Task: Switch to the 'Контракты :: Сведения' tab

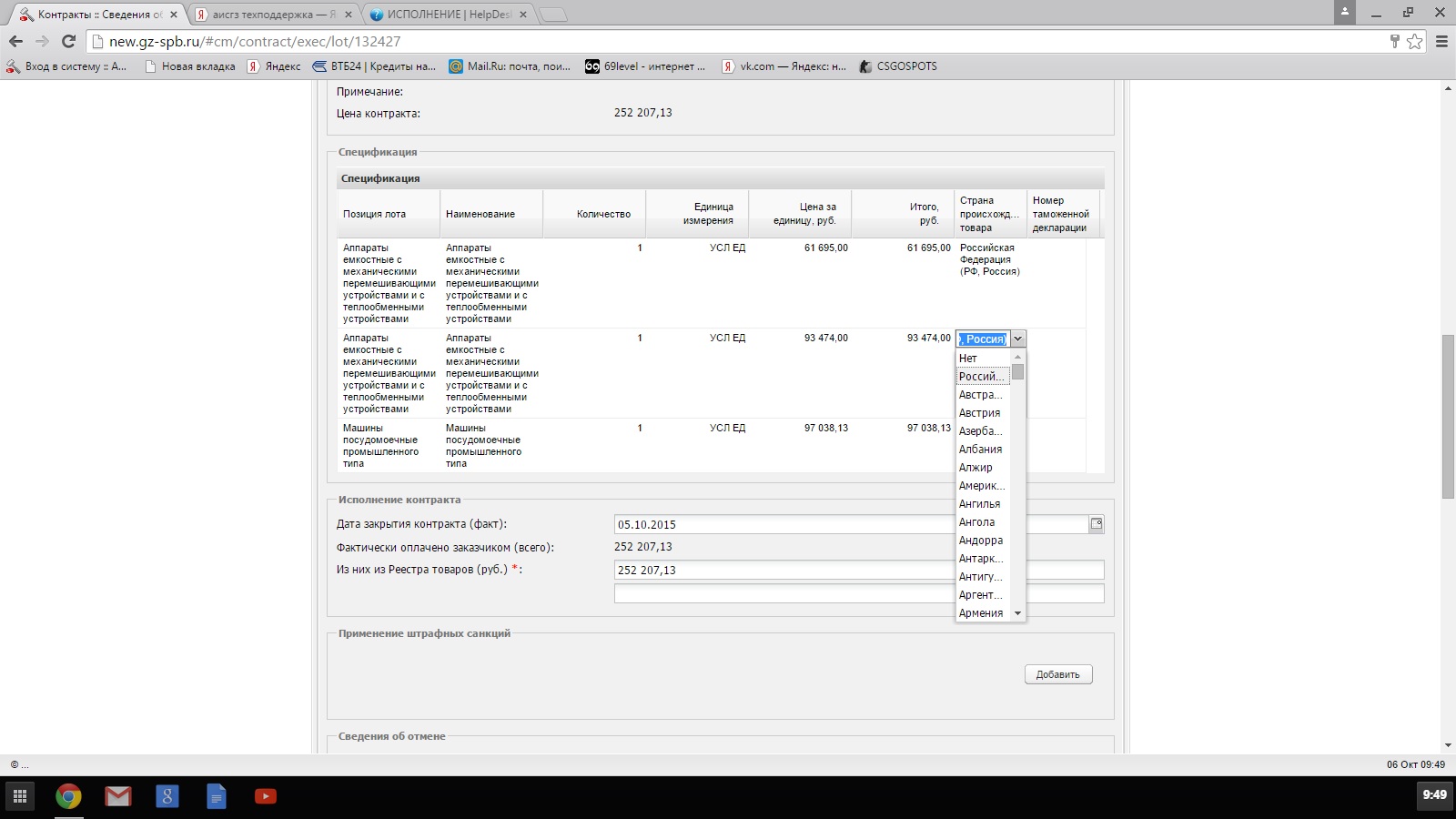Action: [x=96, y=15]
